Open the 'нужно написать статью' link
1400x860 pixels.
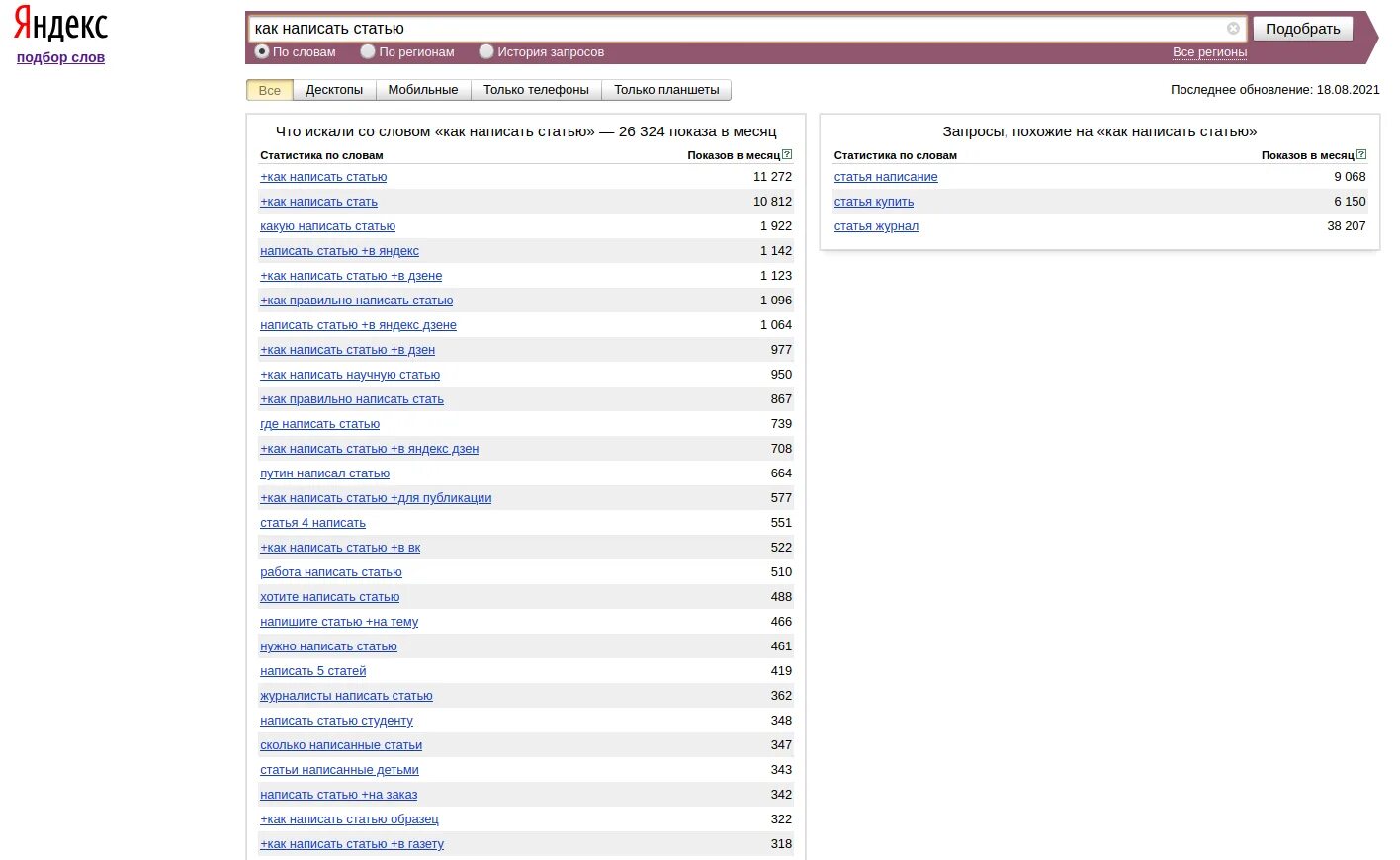(328, 646)
